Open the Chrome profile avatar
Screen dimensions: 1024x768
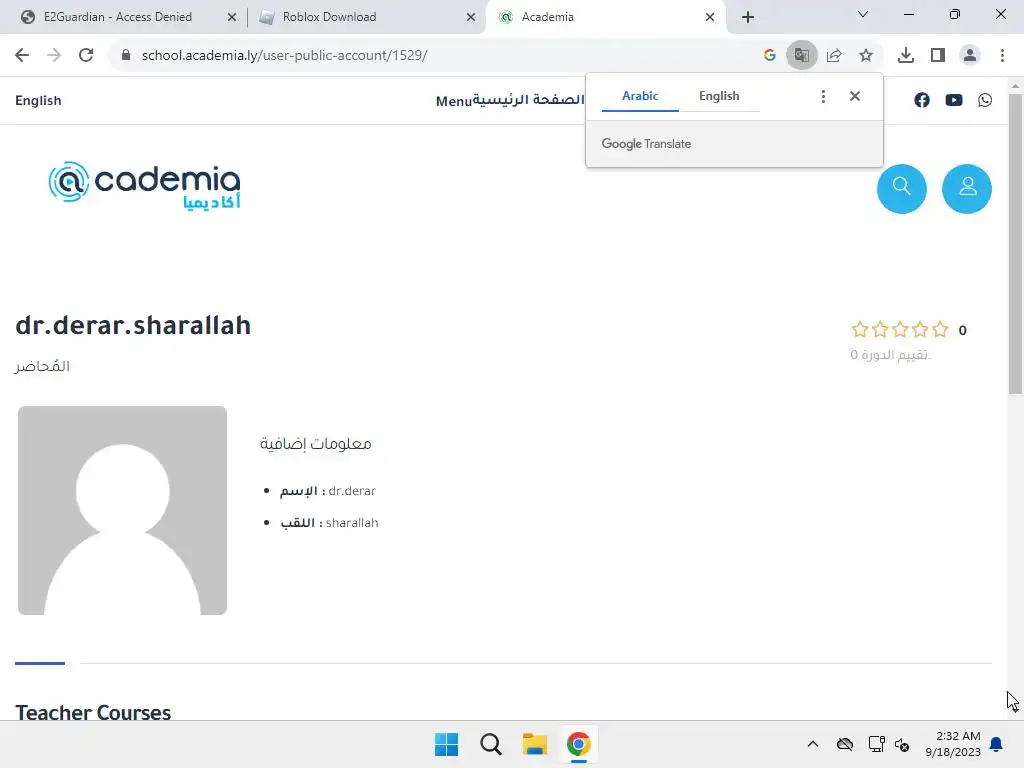tap(970, 55)
